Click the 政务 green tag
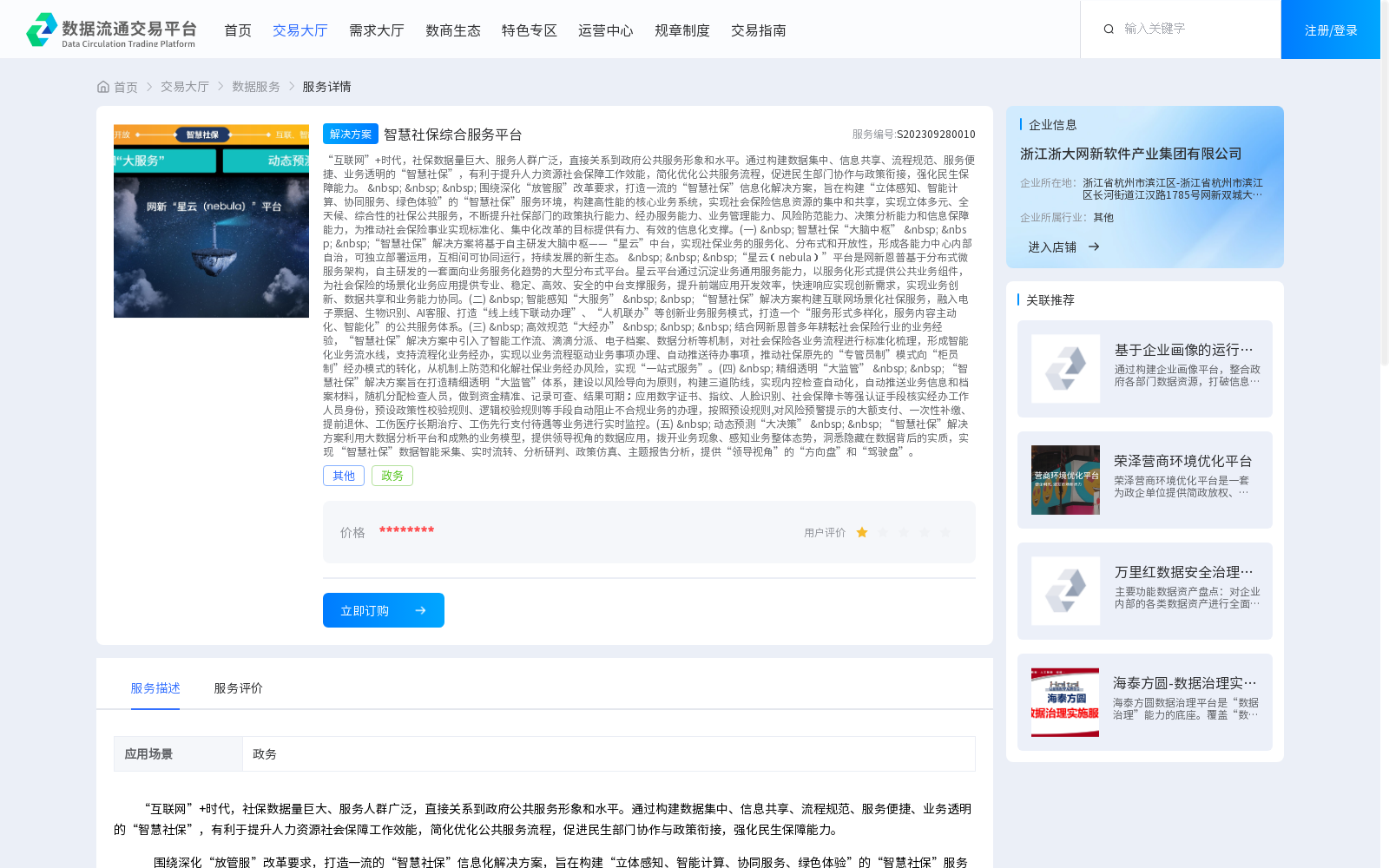 click(x=392, y=476)
